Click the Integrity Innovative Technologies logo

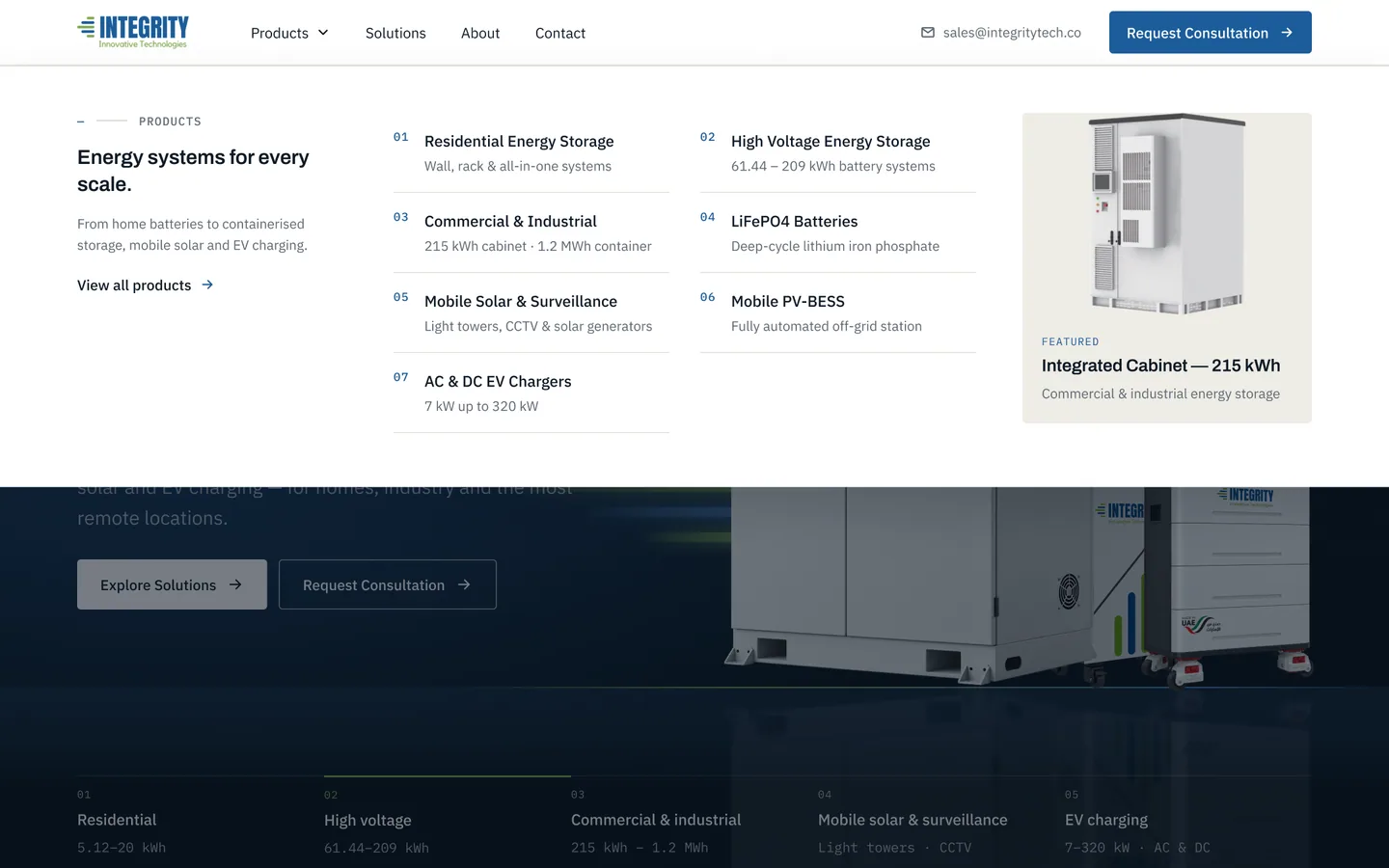coord(133,32)
